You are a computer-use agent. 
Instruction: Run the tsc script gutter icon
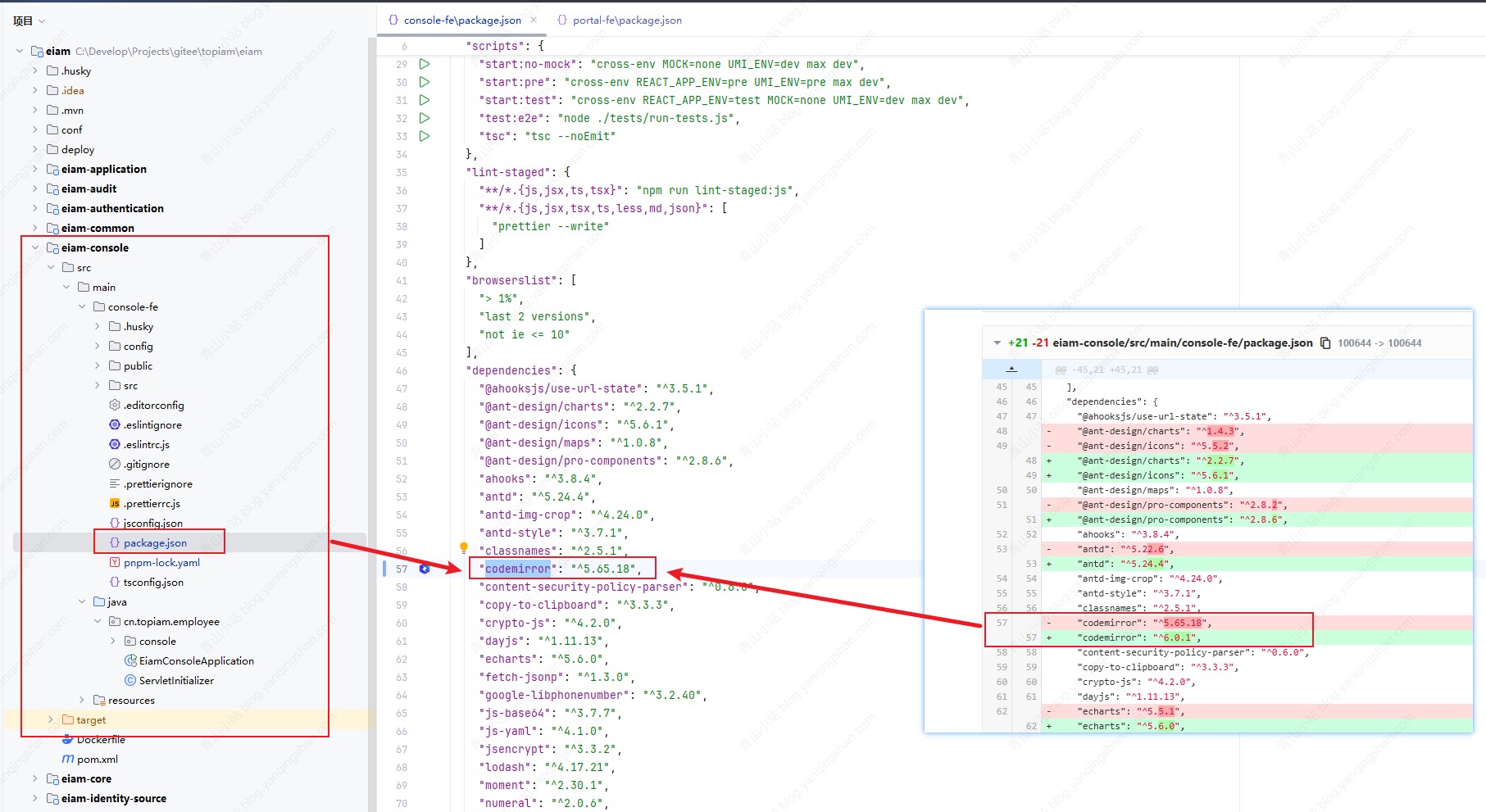point(425,136)
